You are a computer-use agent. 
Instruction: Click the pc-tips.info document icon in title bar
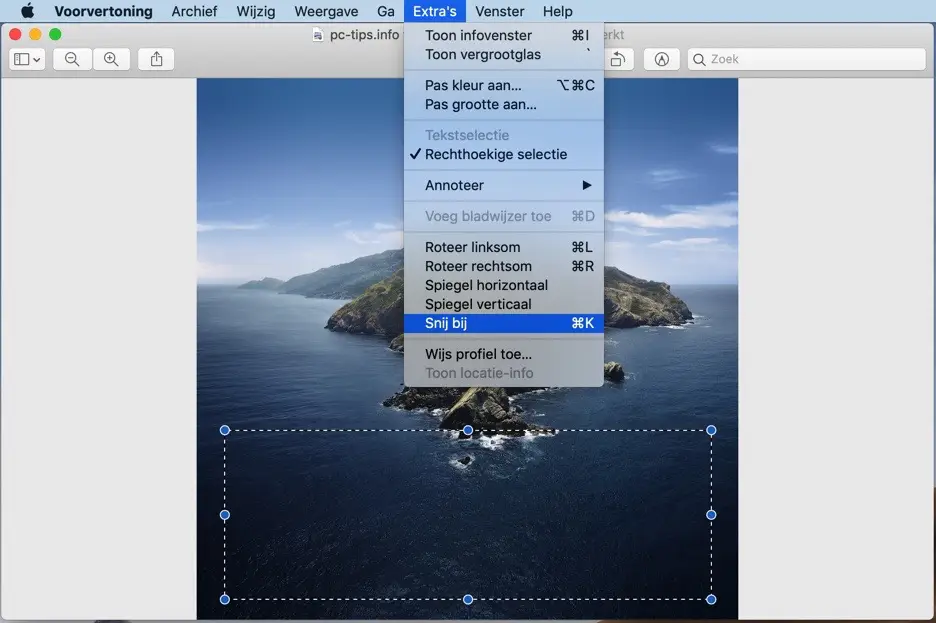(318, 35)
